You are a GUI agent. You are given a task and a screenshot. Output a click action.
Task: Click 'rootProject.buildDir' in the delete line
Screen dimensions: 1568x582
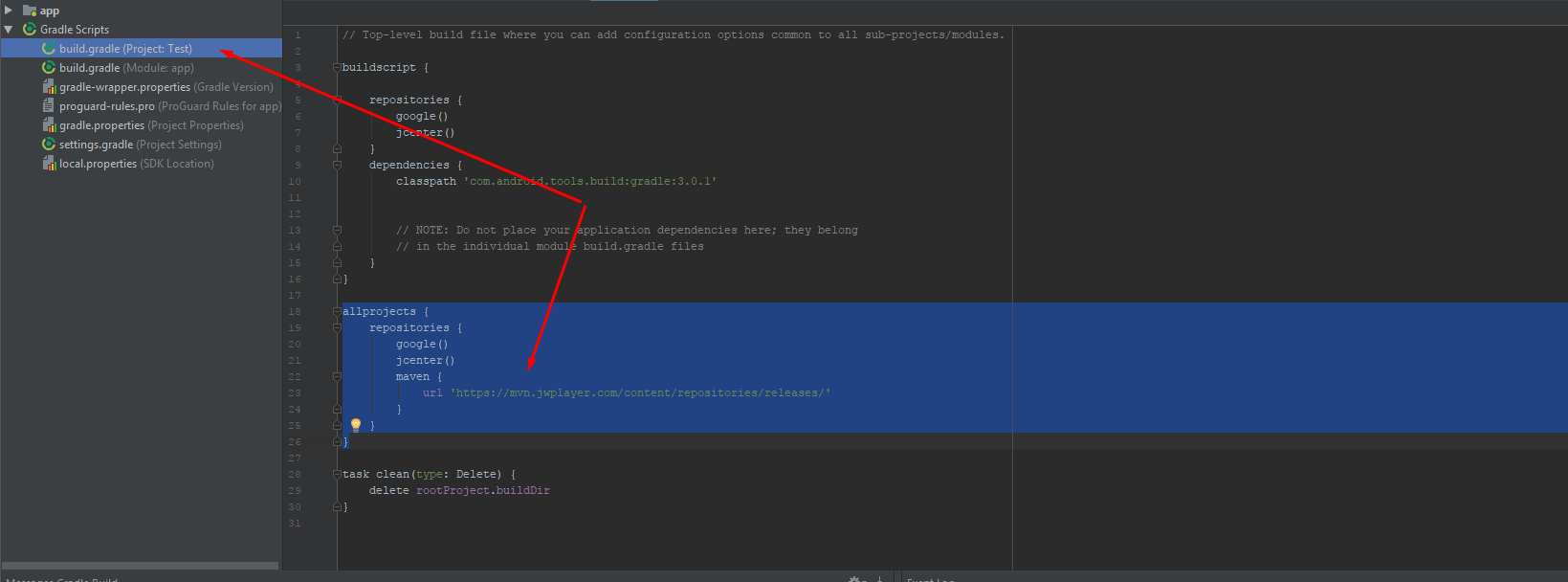(x=483, y=490)
